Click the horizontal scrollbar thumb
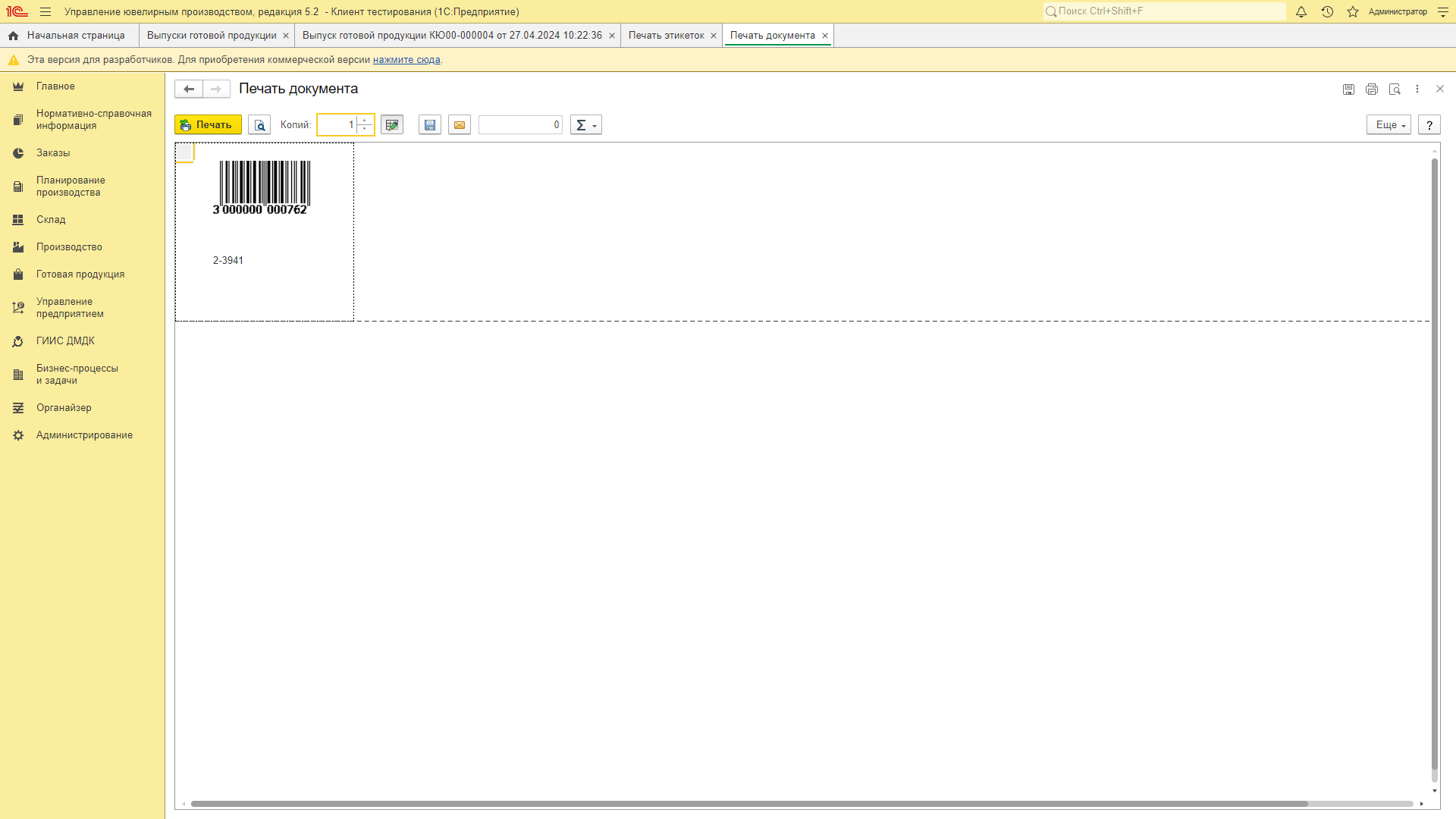Screen dimensions: 1456x819 pyautogui.click(x=749, y=804)
